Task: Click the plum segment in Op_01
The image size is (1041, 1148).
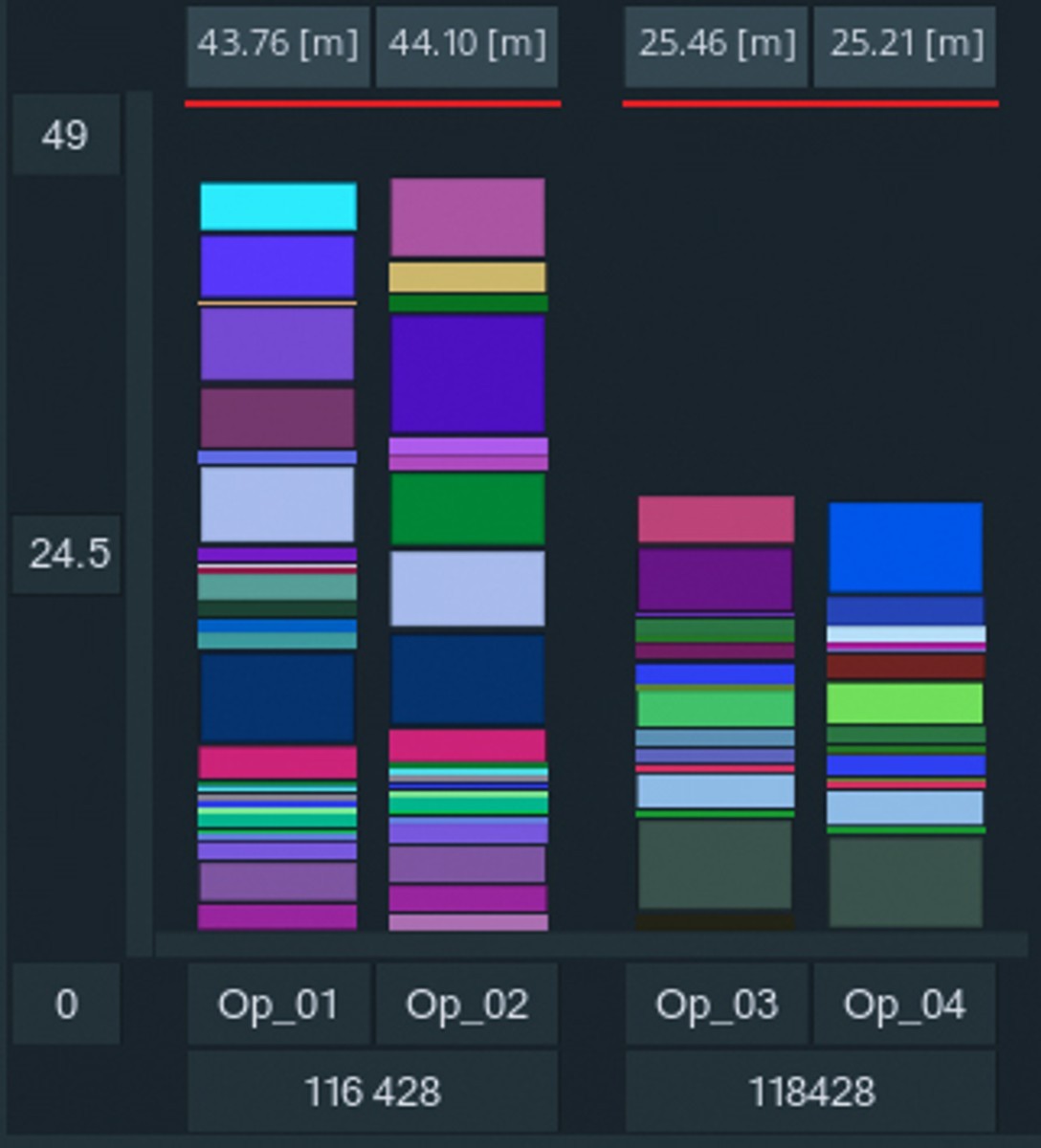Action: pyautogui.click(x=277, y=418)
